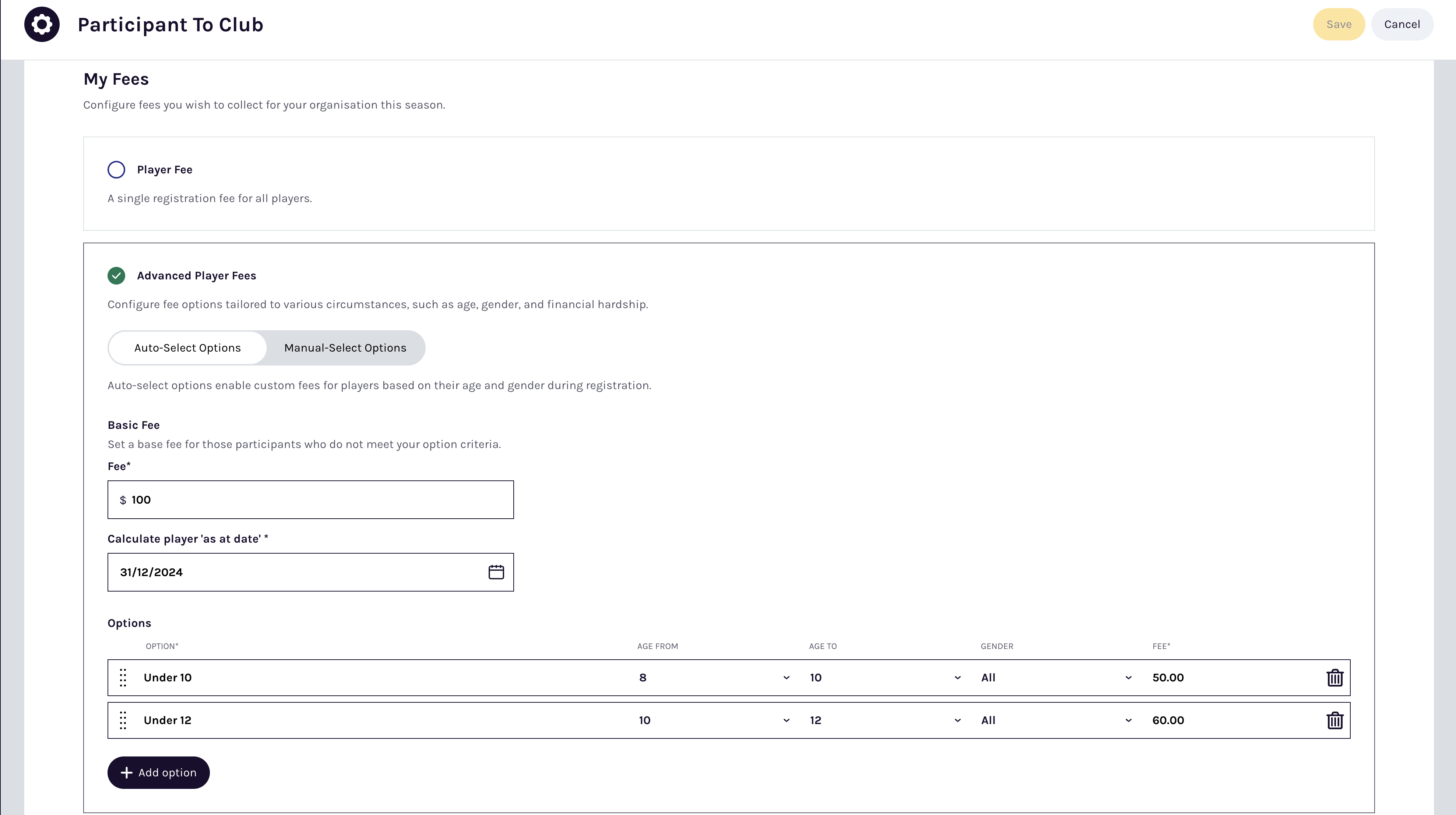This screenshot has height=815, width=1456.
Task: Switch to Manual-Select Options tab
Action: [345, 348]
